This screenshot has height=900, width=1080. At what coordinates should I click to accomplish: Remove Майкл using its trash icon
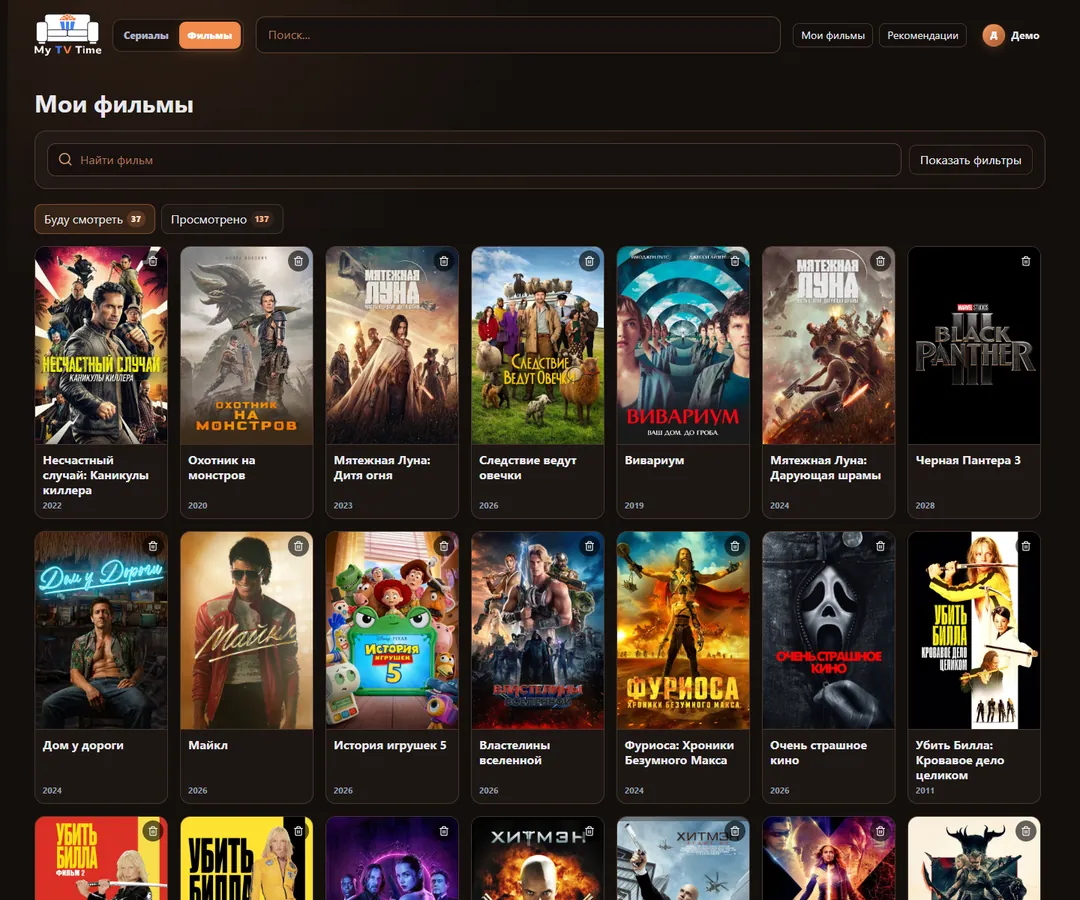click(x=298, y=546)
